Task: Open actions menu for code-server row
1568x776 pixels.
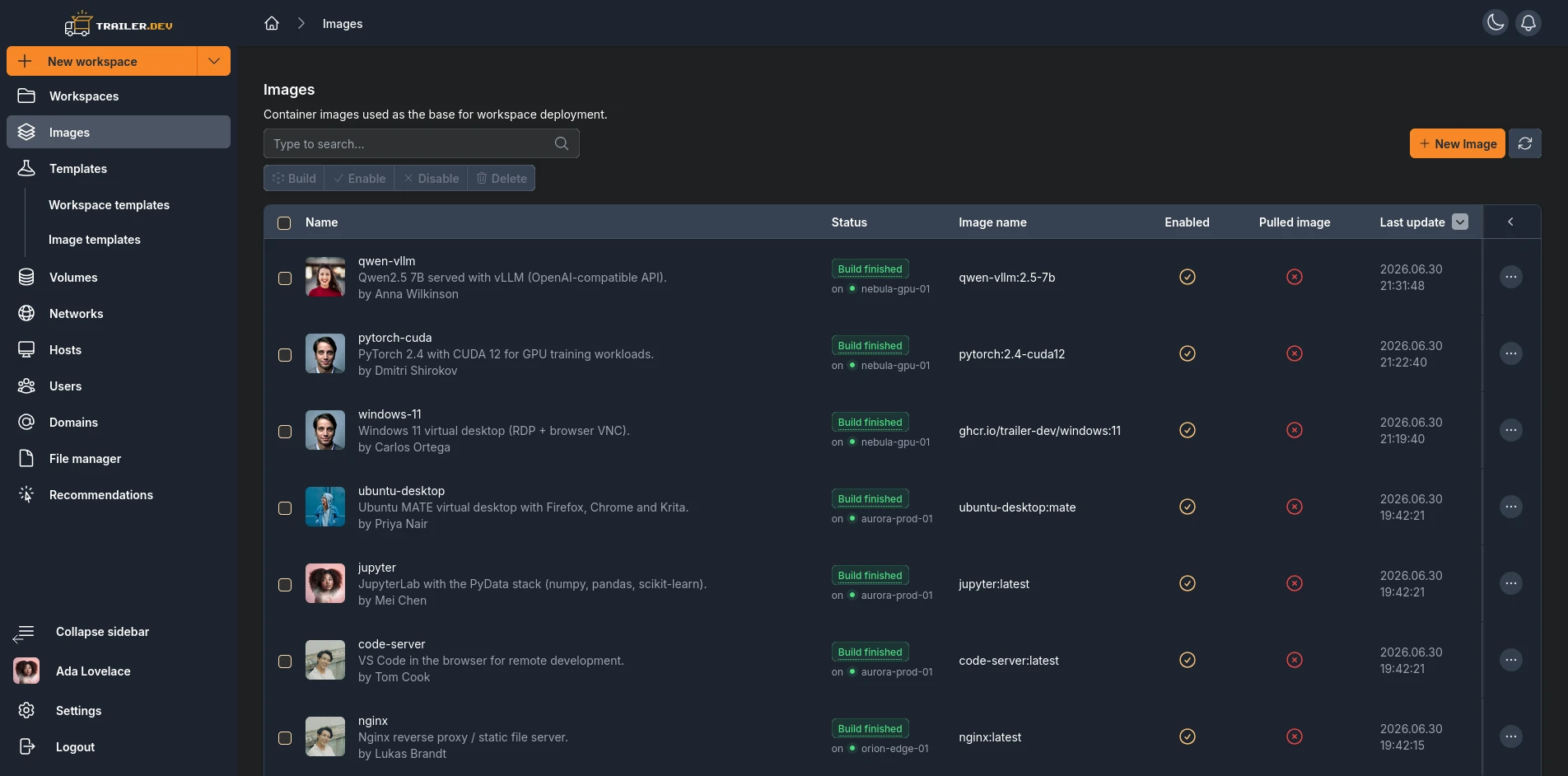Action: point(1511,660)
